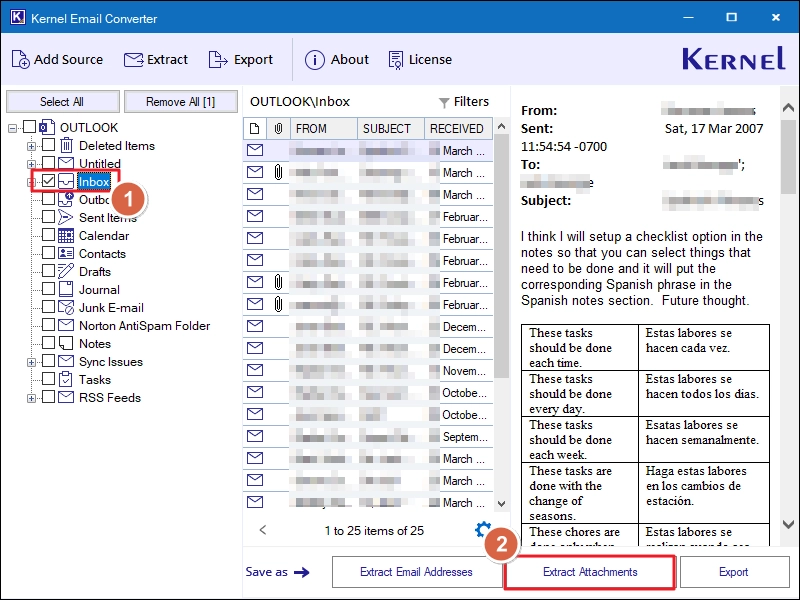This screenshot has height=600, width=800.
Task: Click the Remove All [1] button
Action: pyautogui.click(x=181, y=102)
